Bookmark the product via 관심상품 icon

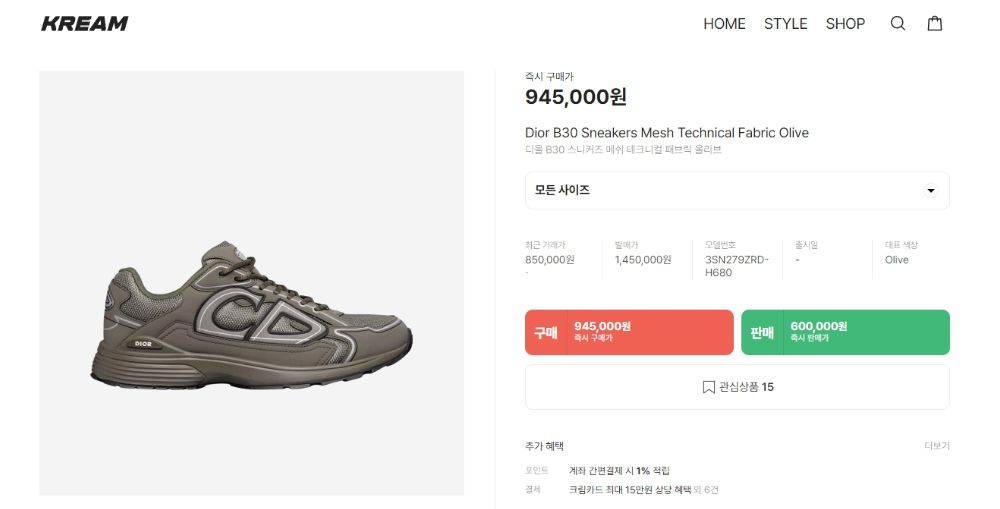coord(708,387)
